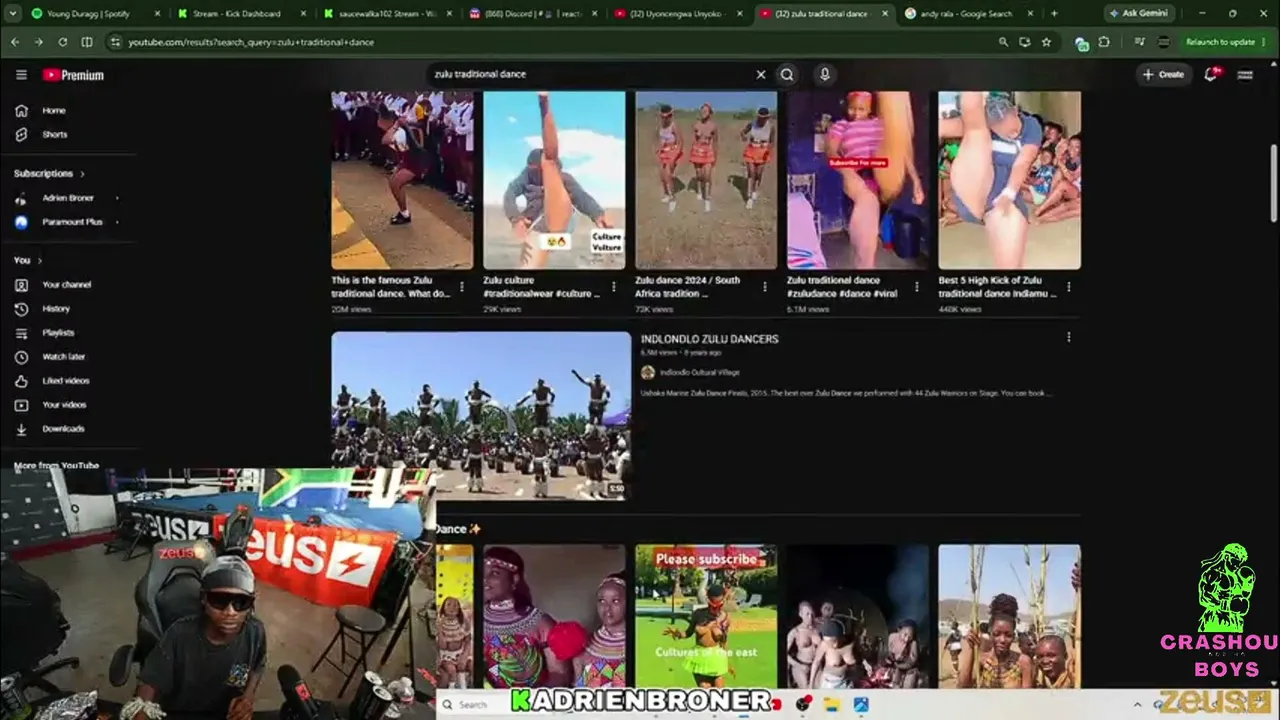
Task: Switch to the Discord tab
Action: (532, 14)
